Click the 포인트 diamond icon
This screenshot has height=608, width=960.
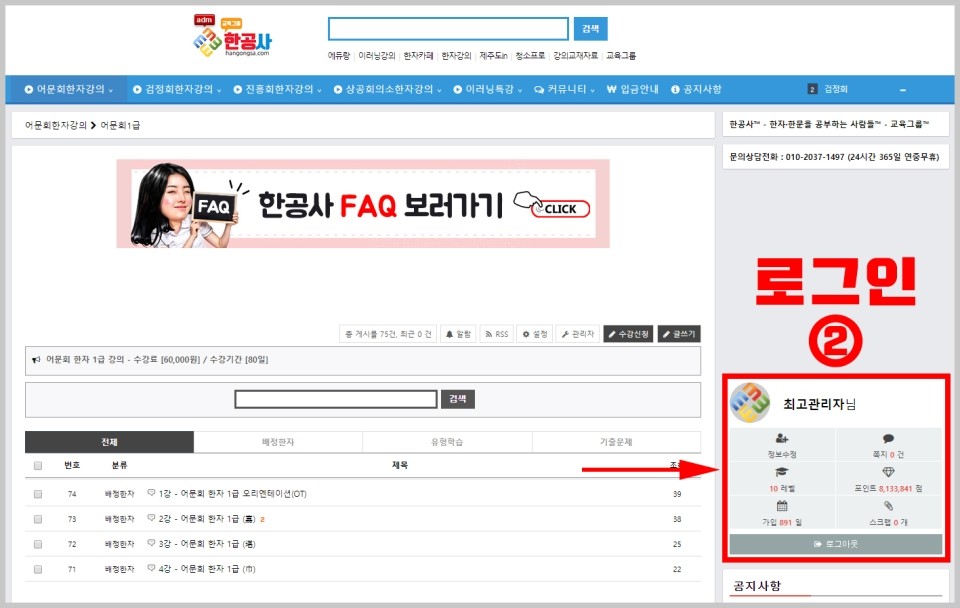pyautogui.click(x=888, y=472)
